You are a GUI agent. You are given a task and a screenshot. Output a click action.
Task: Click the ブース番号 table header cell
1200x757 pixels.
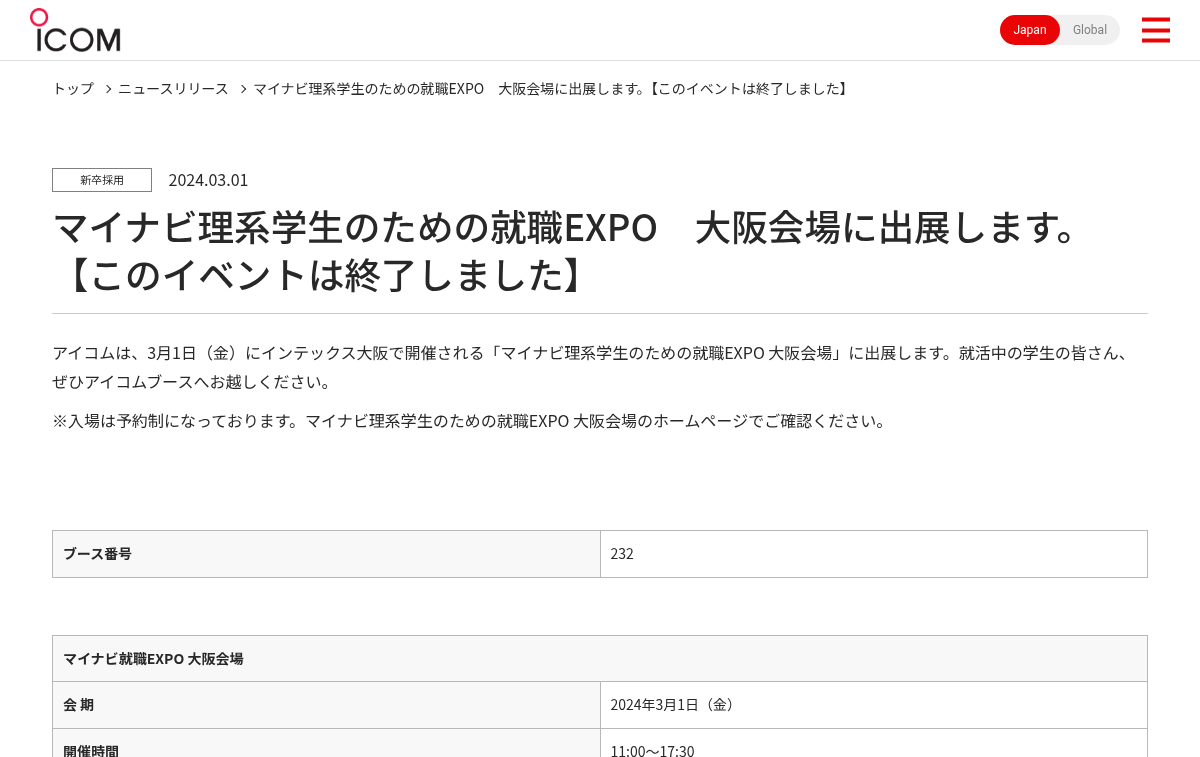click(x=326, y=554)
